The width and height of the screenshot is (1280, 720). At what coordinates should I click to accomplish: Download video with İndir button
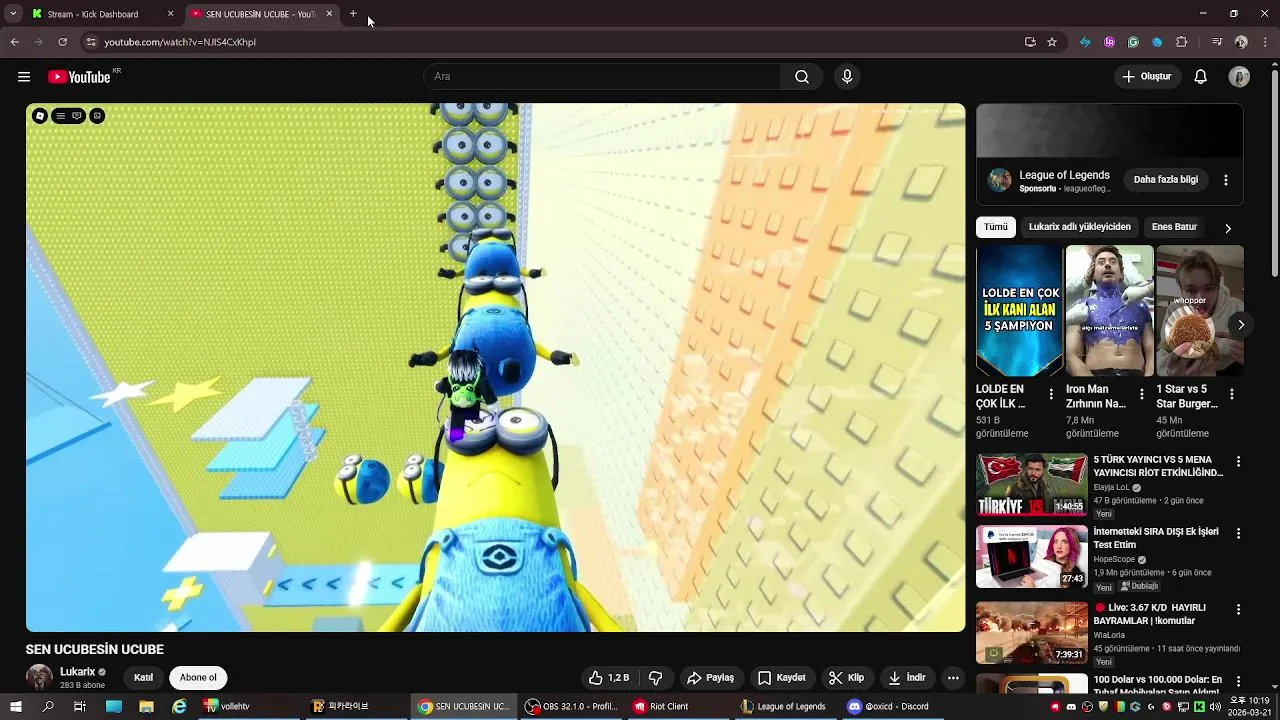click(x=906, y=678)
